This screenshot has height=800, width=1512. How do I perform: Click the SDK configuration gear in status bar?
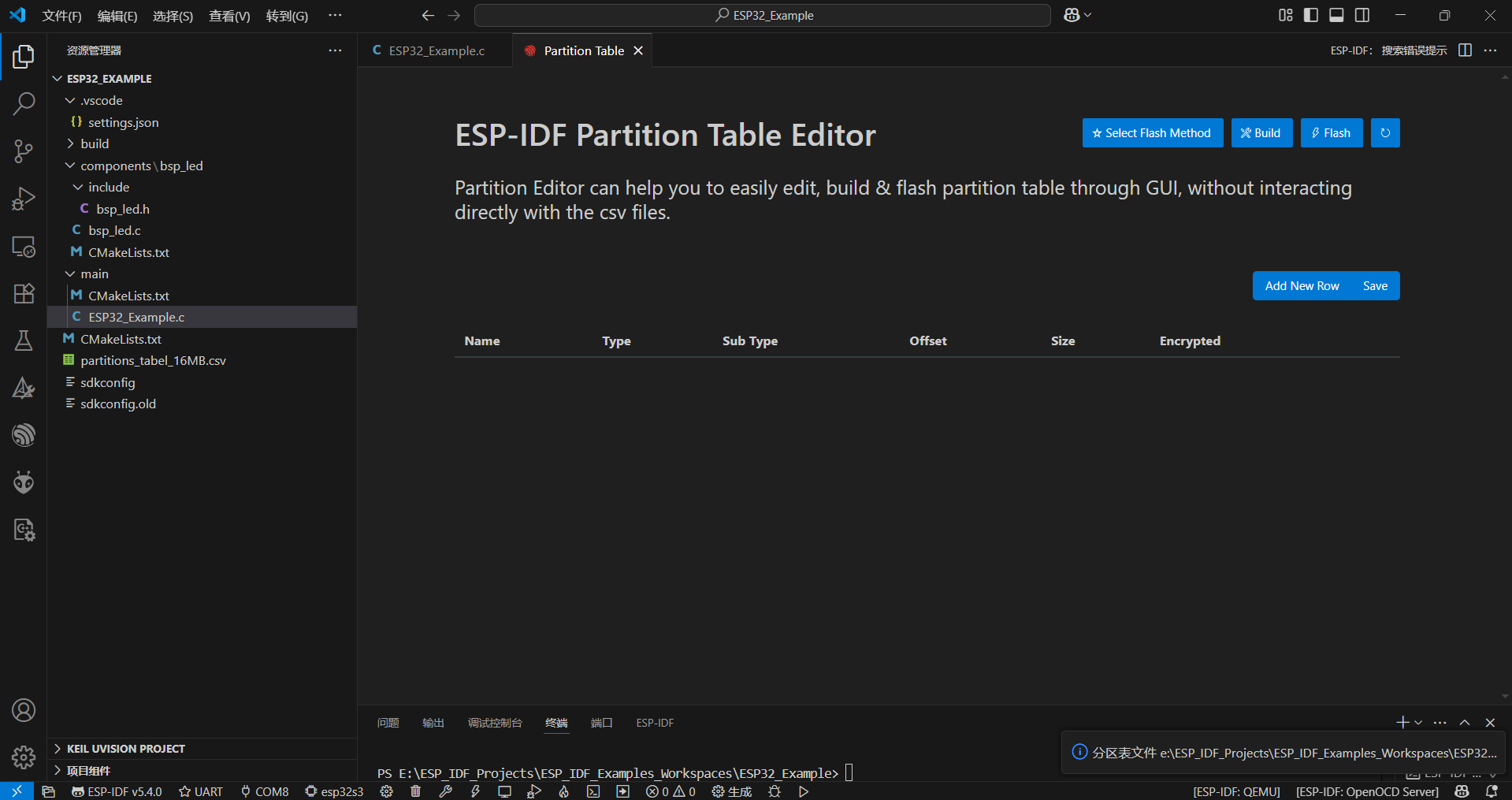[386, 791]
